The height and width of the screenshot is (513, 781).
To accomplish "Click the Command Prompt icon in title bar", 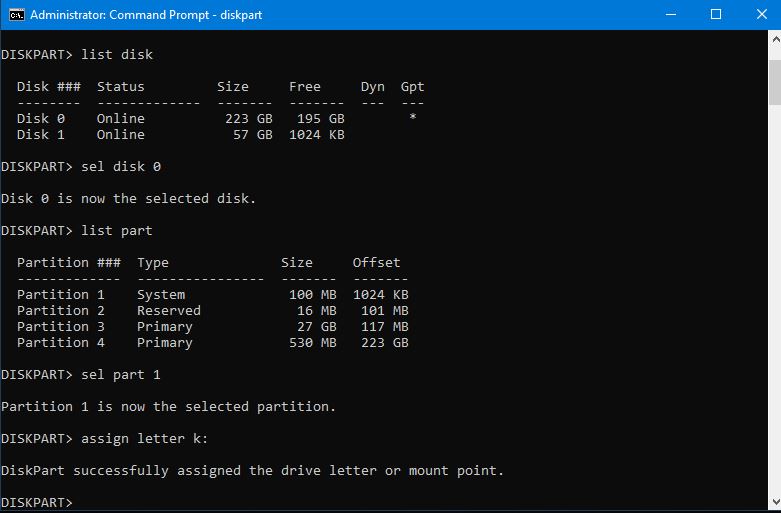I will (15, 15).
